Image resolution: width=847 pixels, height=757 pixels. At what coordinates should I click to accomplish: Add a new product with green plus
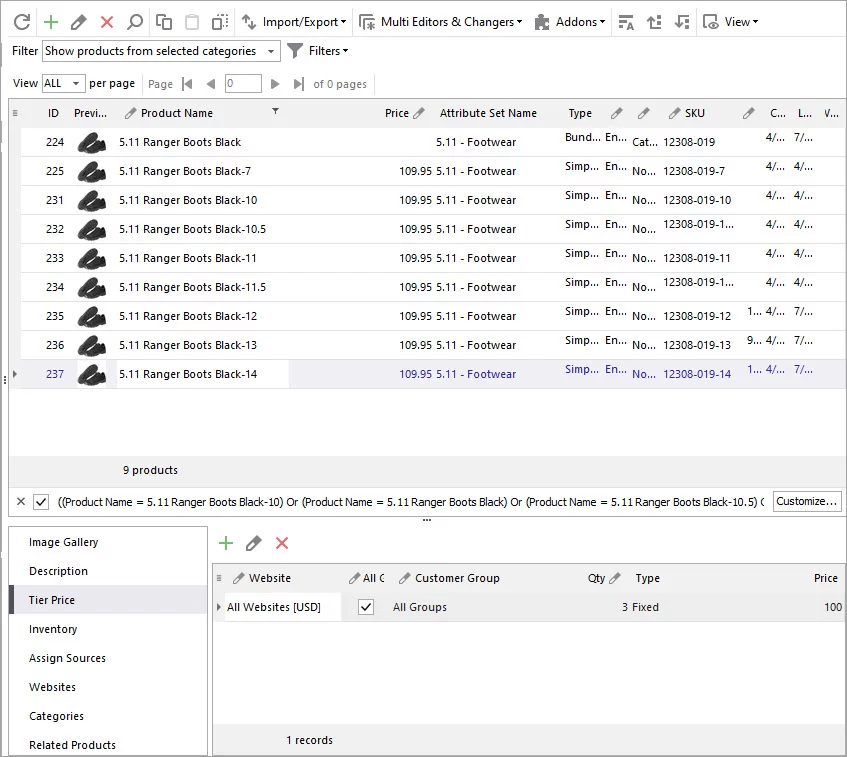(51, 22)
